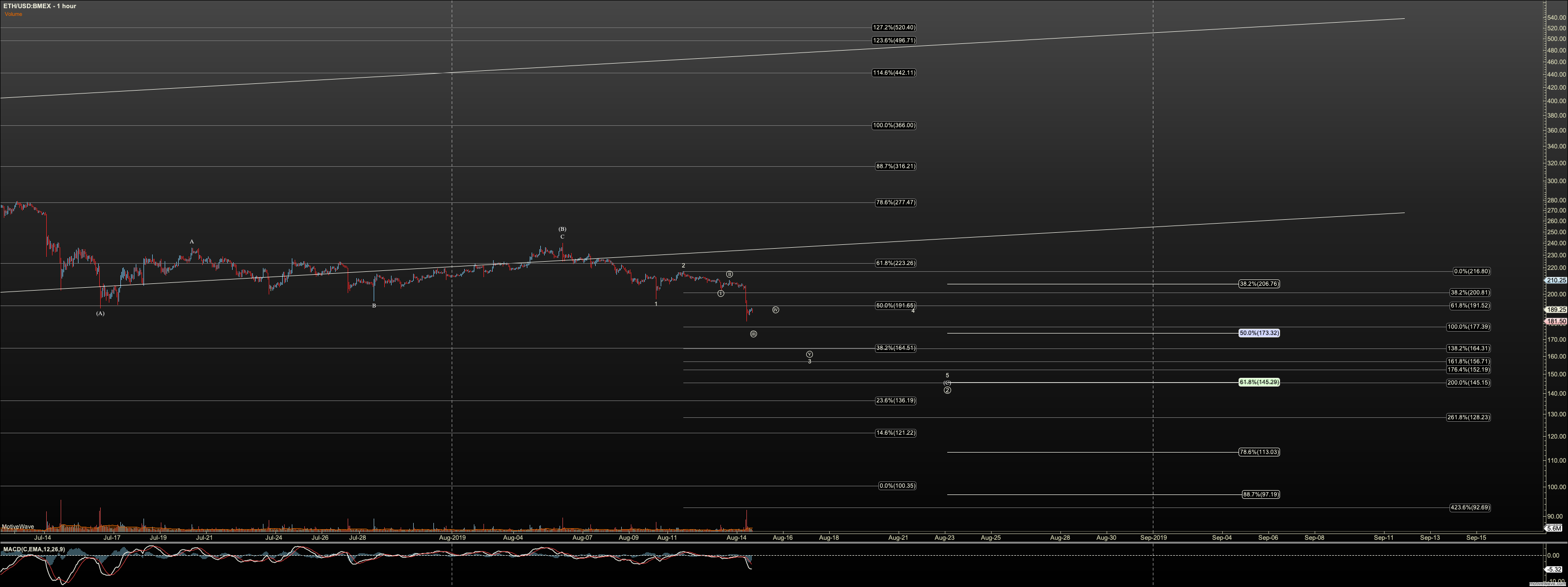Viewport: 1568px width, 587px height.
Task: Select the wave 3 label below circled v
Action: pos(810,362)
